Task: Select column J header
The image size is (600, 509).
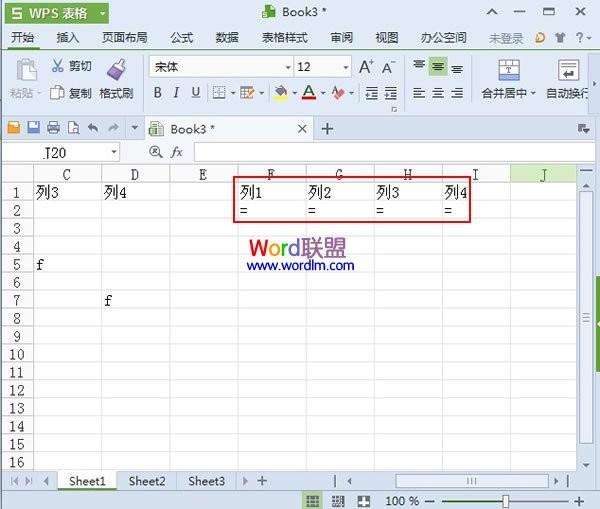Action: pyautogui.click(x=543, y=175)
